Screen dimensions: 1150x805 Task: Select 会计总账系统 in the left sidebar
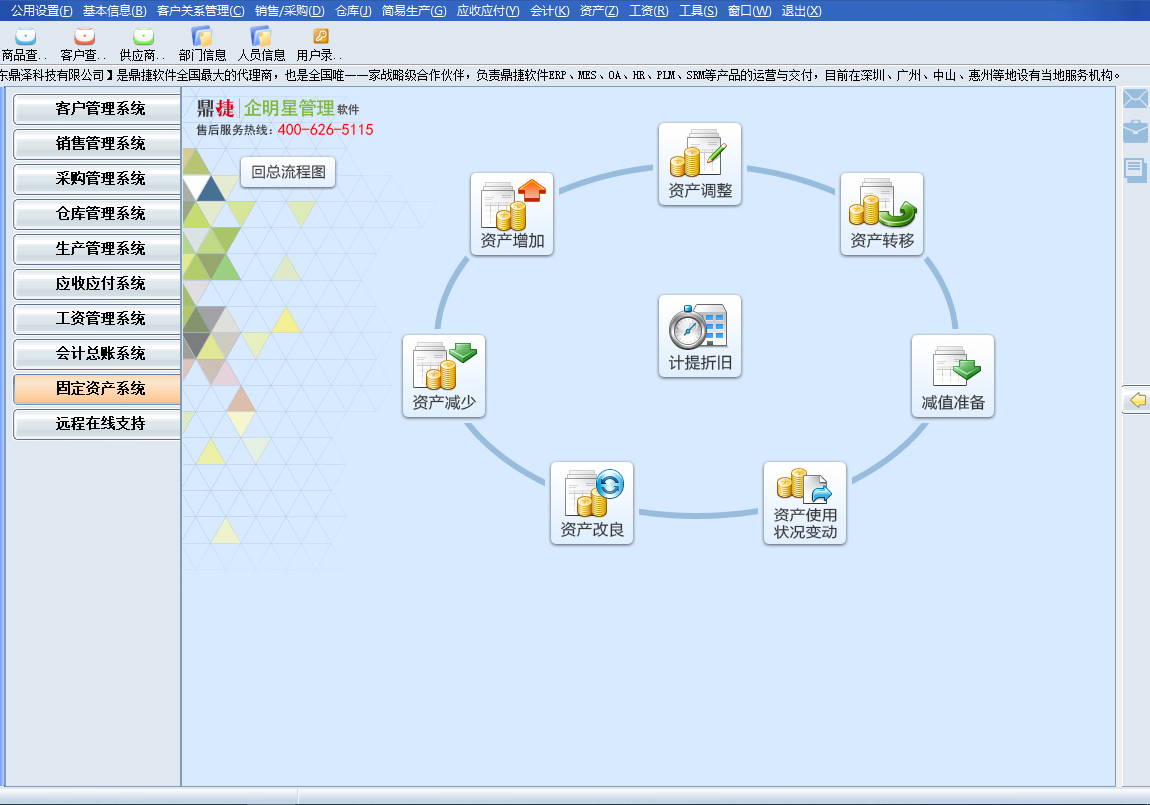[98, 354]
